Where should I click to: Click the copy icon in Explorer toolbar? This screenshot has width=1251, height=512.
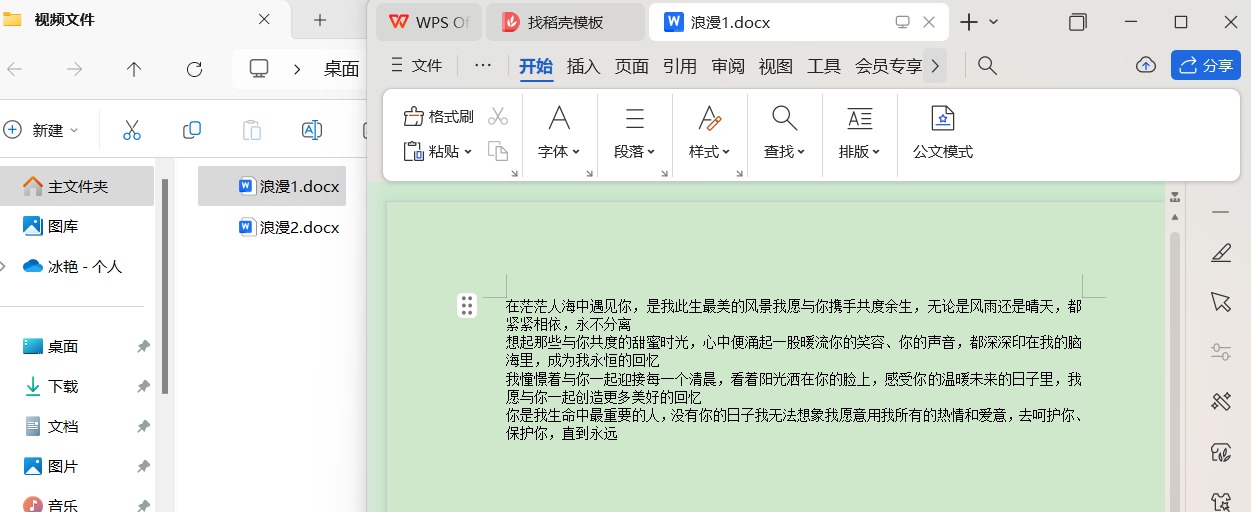pos(192,130)
